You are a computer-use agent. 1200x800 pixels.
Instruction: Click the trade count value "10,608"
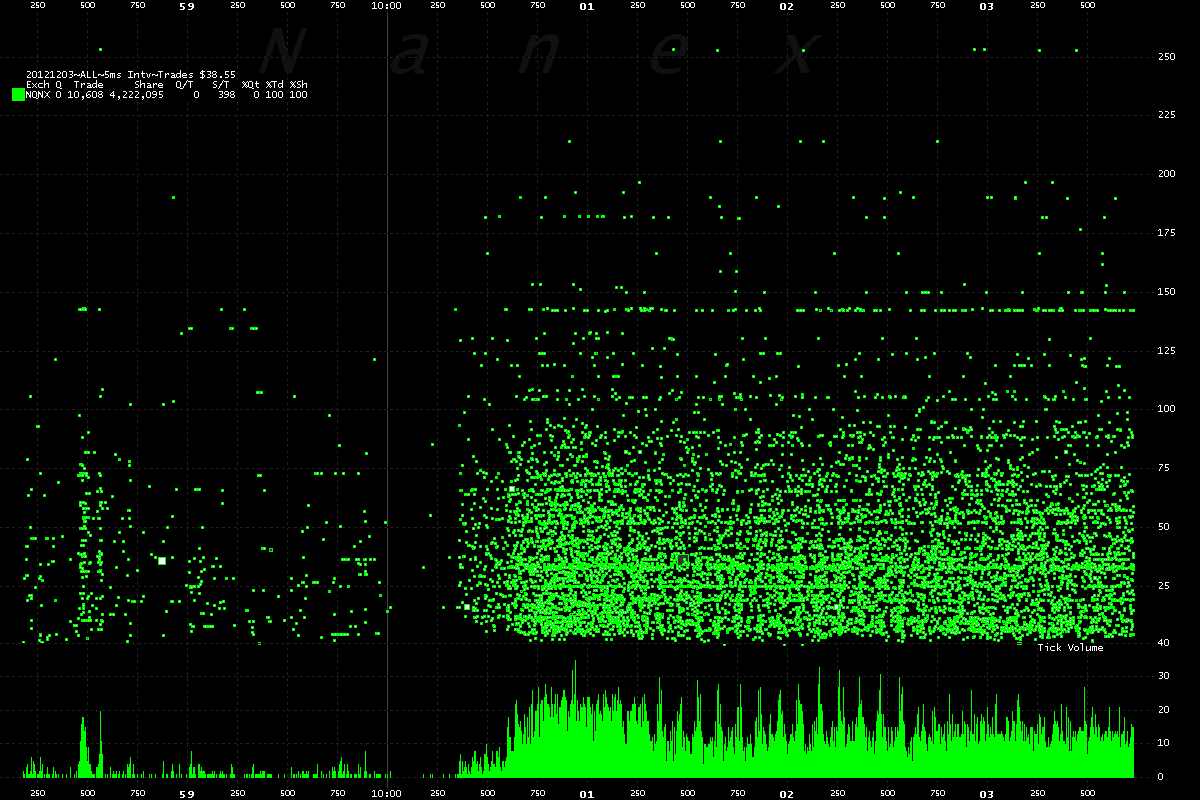tap(86, 94)
